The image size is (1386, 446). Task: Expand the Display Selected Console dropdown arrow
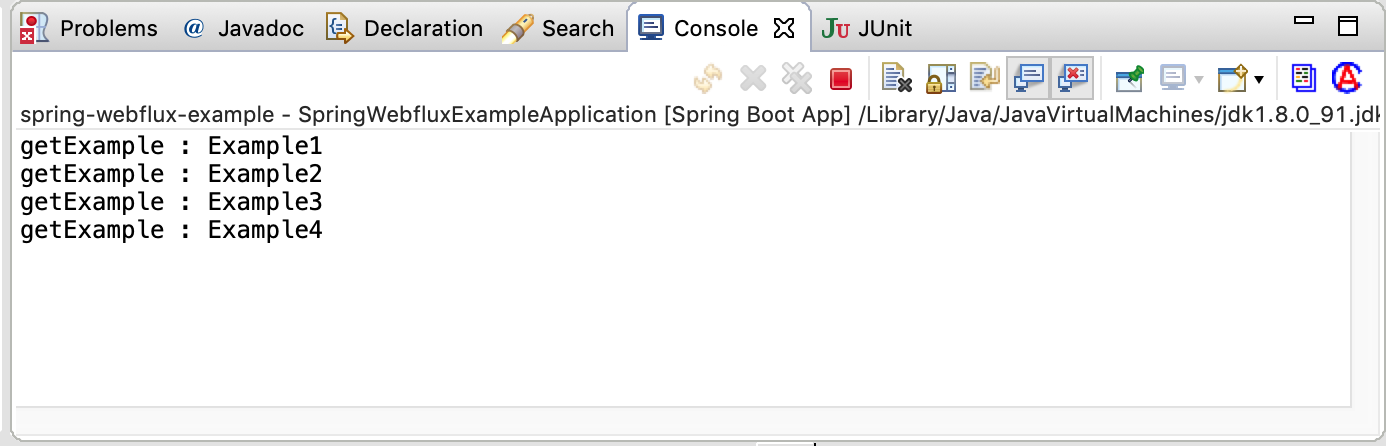tap(1198, 79)
